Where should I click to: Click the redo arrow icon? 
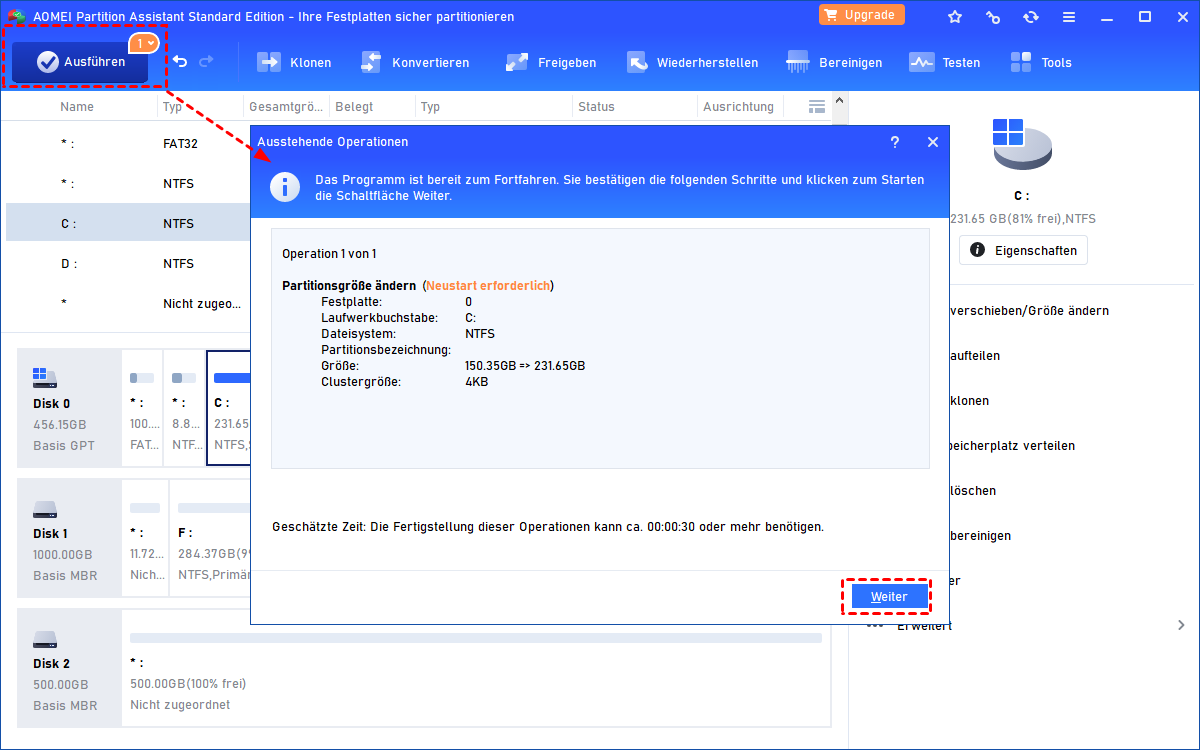206,62
